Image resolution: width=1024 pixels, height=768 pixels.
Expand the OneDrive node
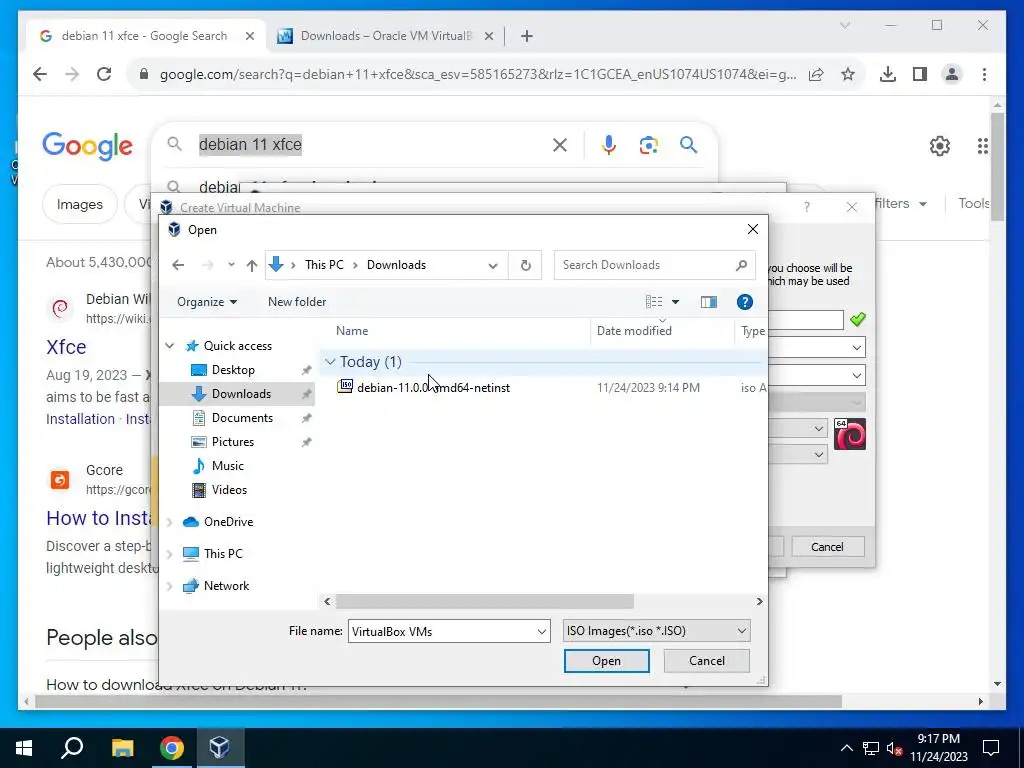point(170,522)
